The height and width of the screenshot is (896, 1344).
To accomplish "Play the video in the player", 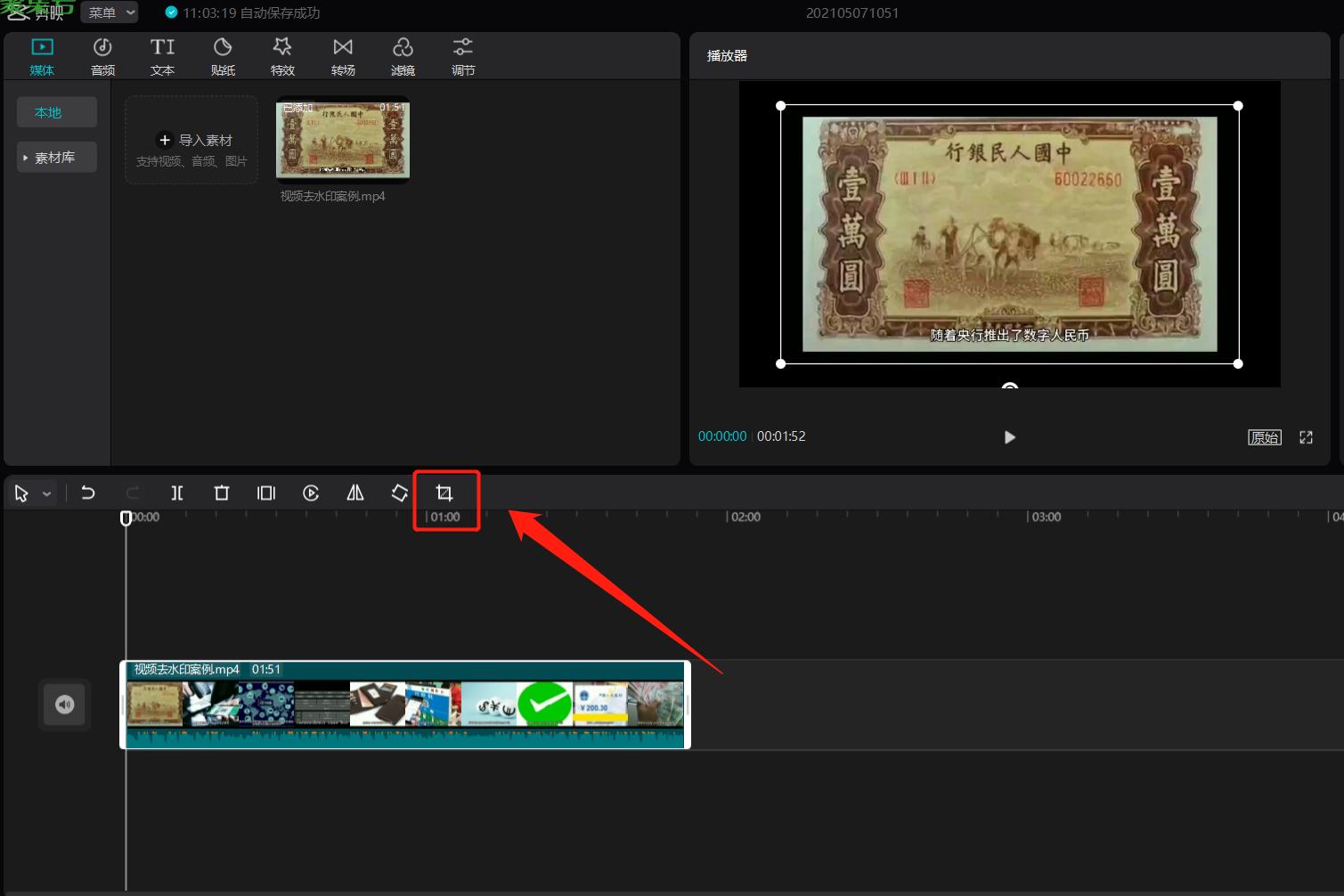I will pos(1009,437).
